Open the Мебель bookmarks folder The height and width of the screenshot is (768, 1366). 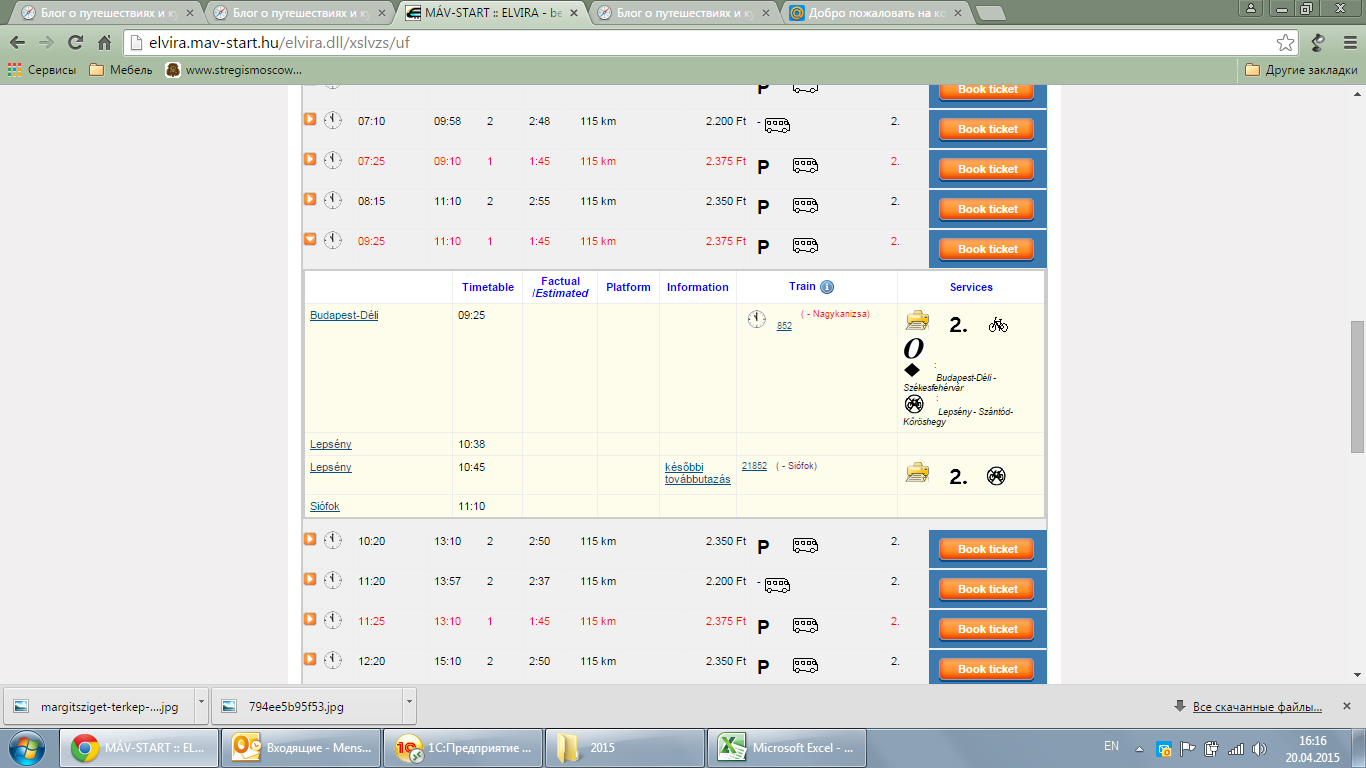(x=121, y=70)
